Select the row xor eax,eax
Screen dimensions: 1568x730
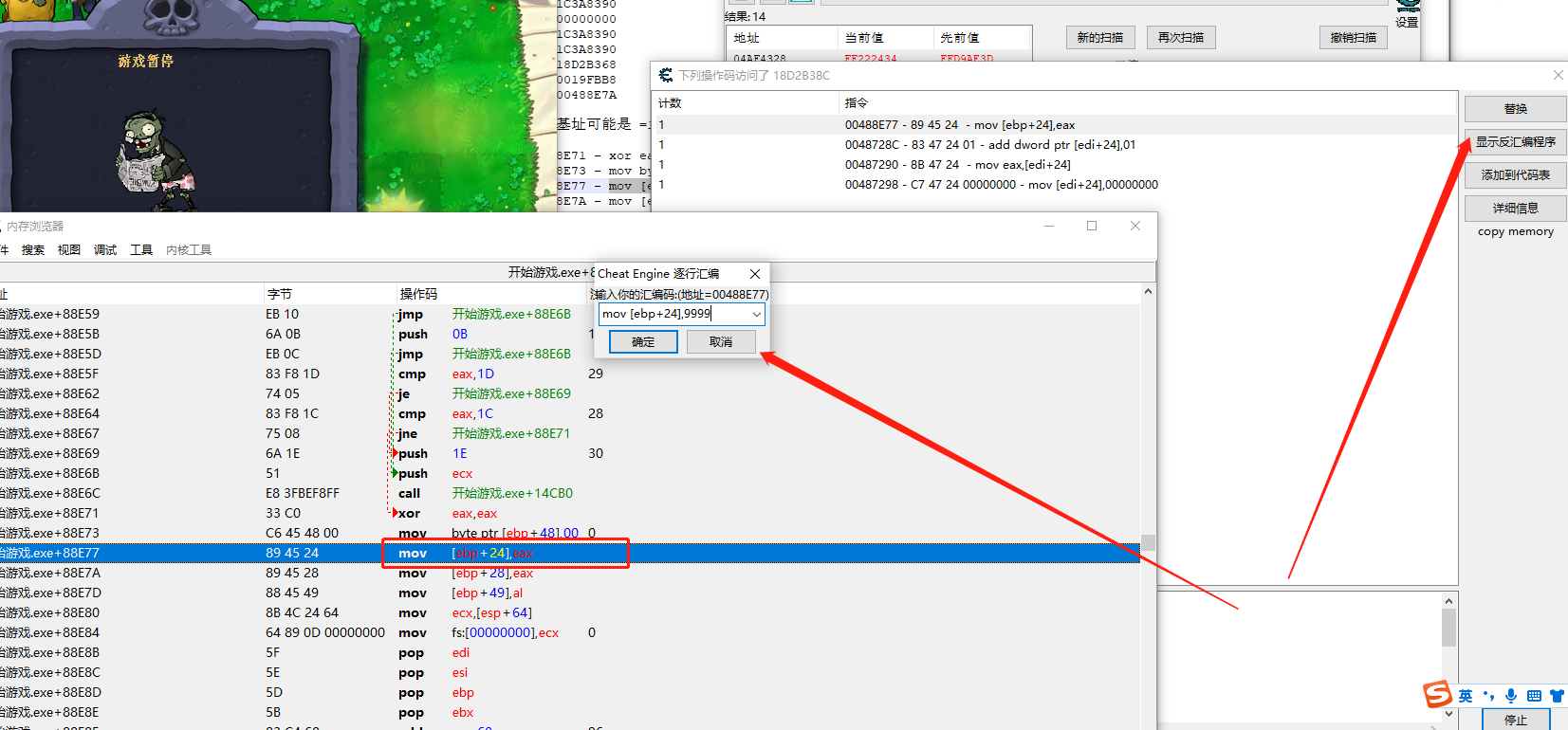point(569,513)
